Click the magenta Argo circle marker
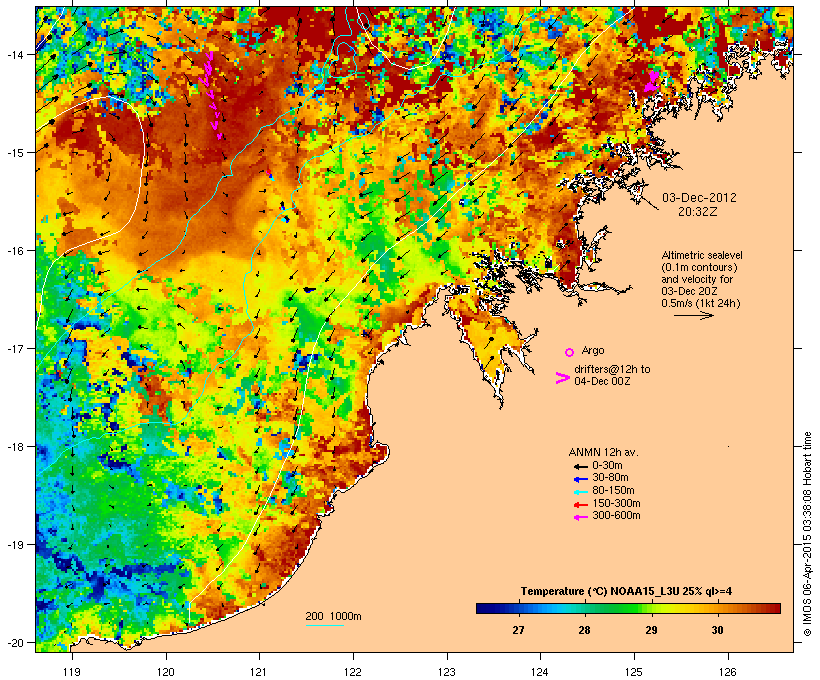This screenshot has height=680, width=820. pos(570,353)
